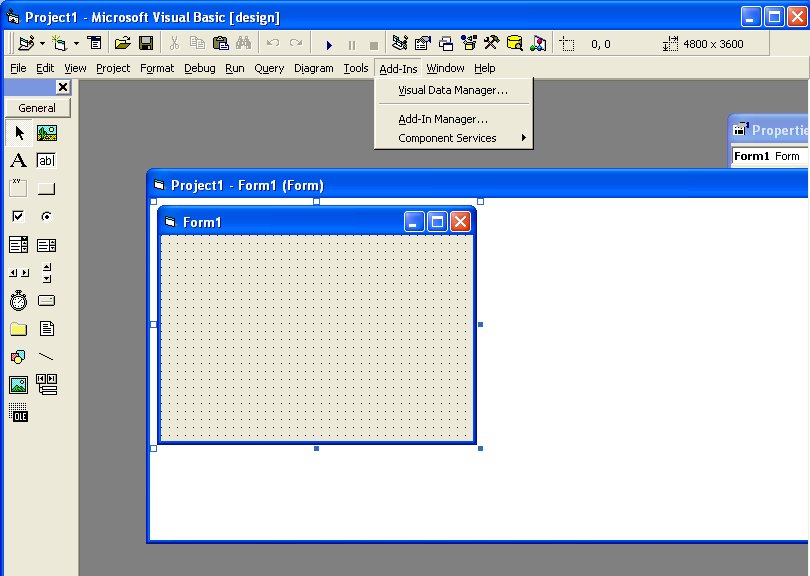Select the Image control in the toolbox

(19, 385)
